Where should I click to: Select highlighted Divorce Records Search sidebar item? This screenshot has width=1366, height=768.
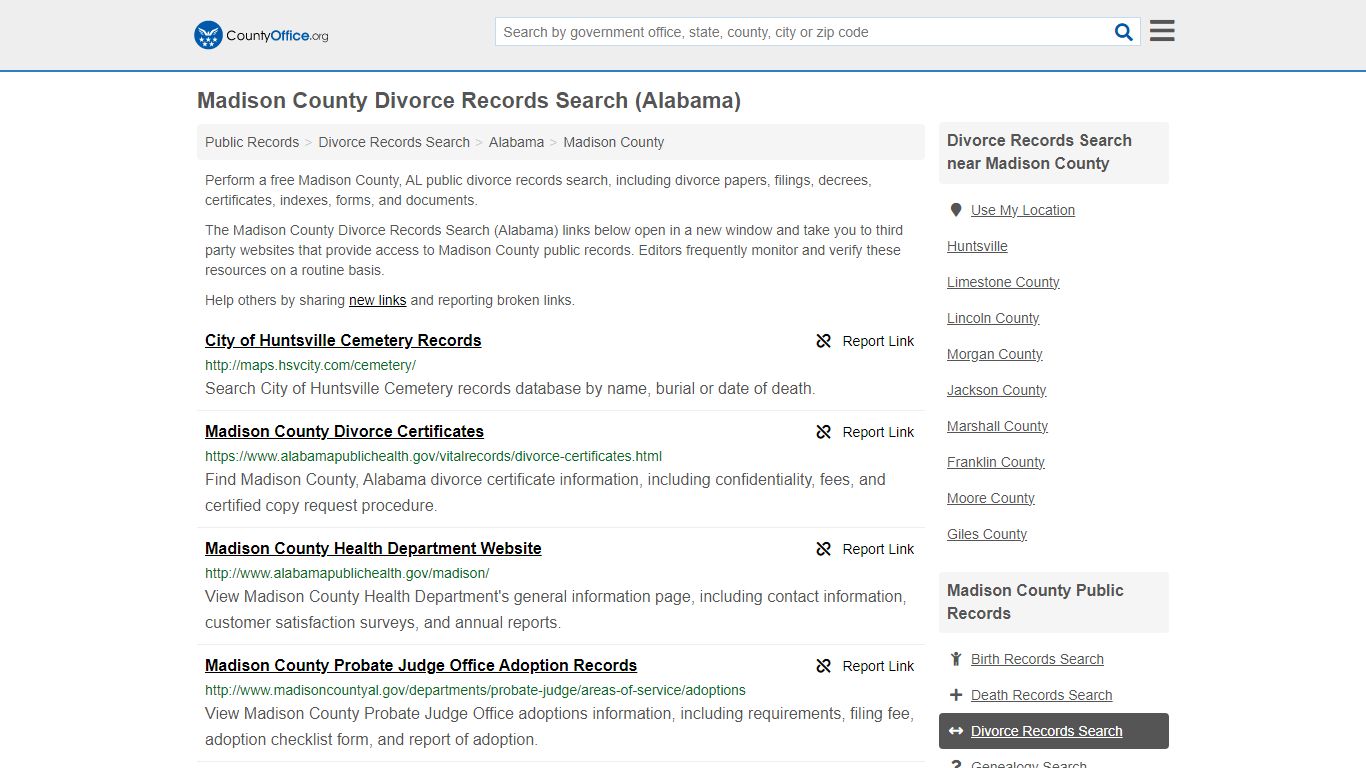point(1054,731)
